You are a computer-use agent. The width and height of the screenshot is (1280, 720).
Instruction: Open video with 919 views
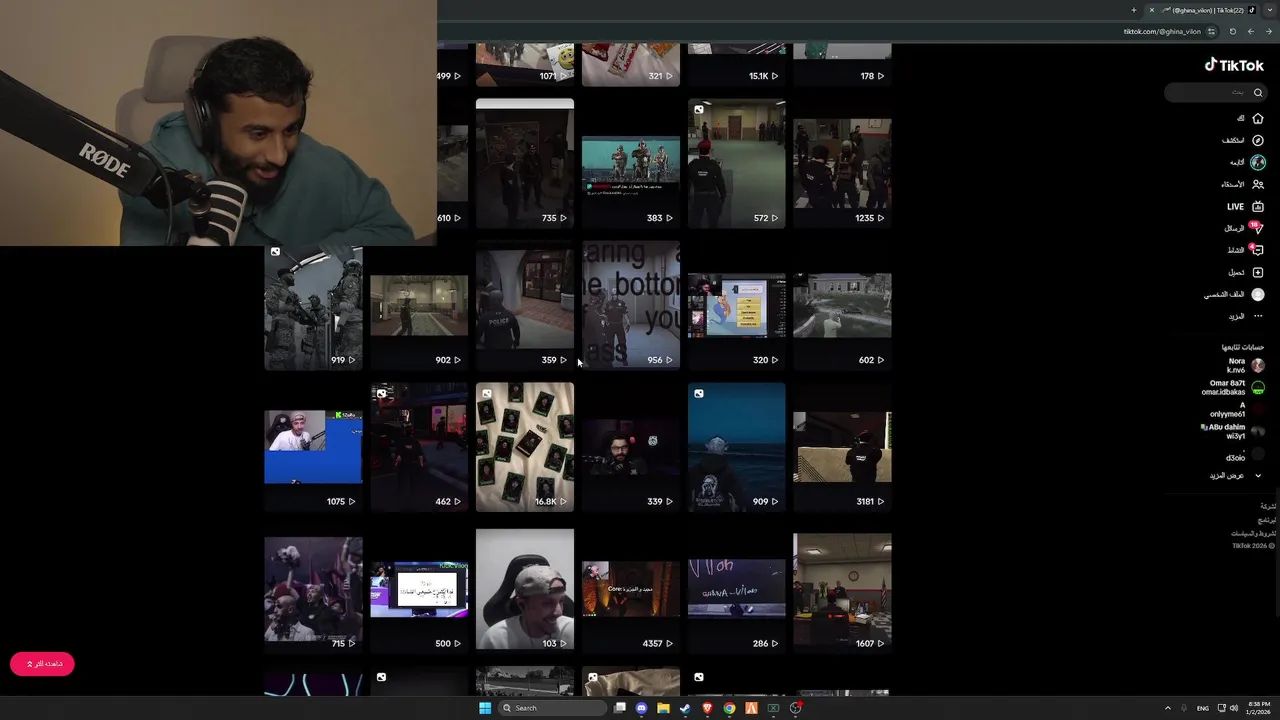[x=313, y=305]
